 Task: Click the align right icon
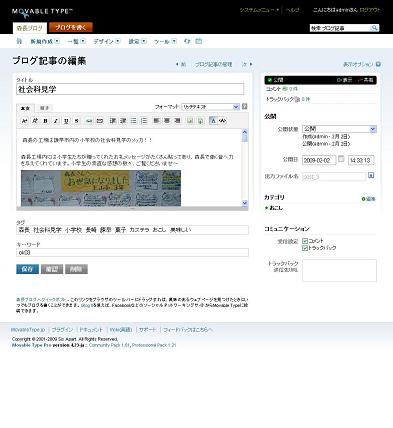(177, 121)
